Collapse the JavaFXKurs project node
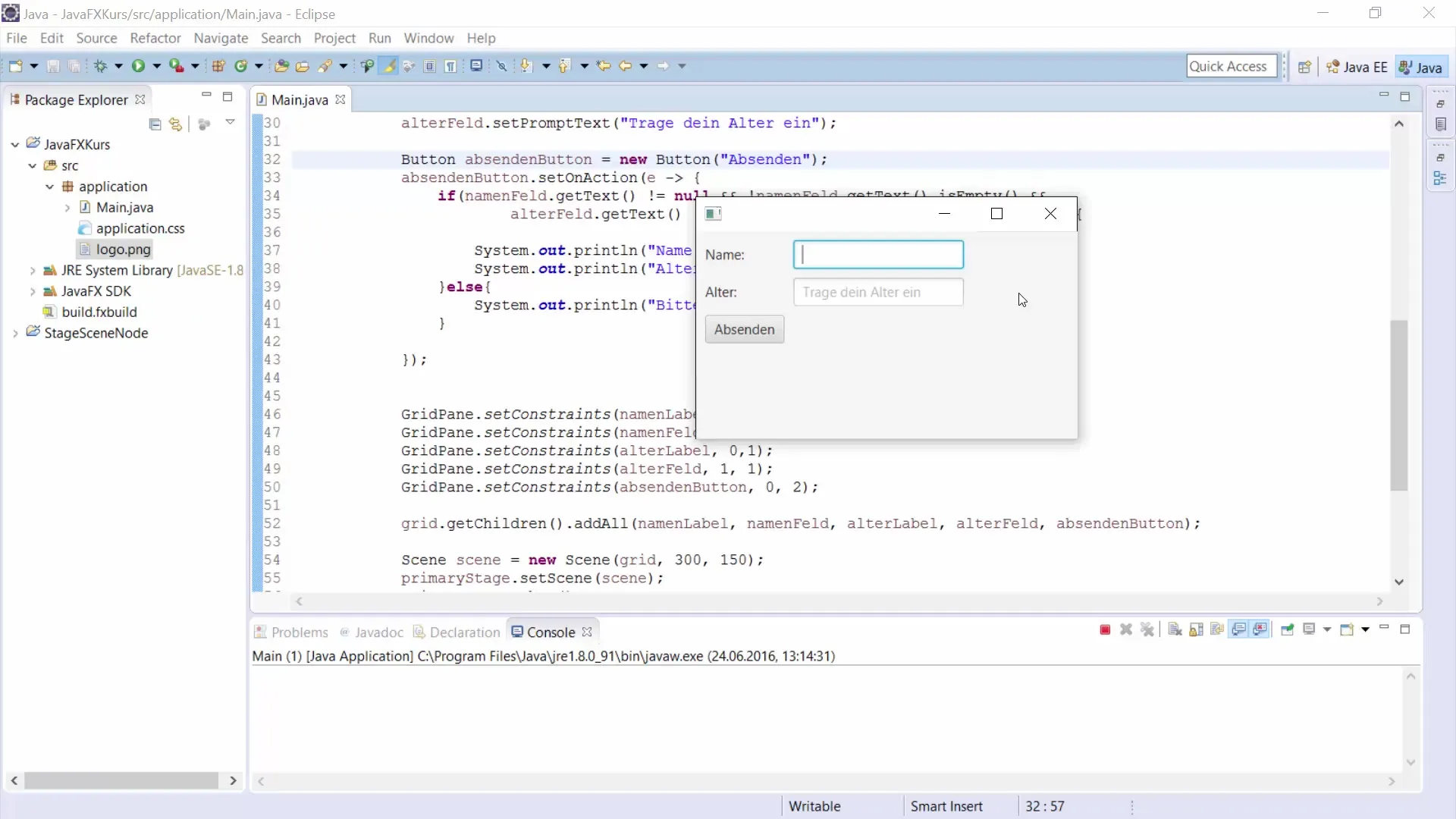This screenshot has height=819, width=1456. coord(15,144)
